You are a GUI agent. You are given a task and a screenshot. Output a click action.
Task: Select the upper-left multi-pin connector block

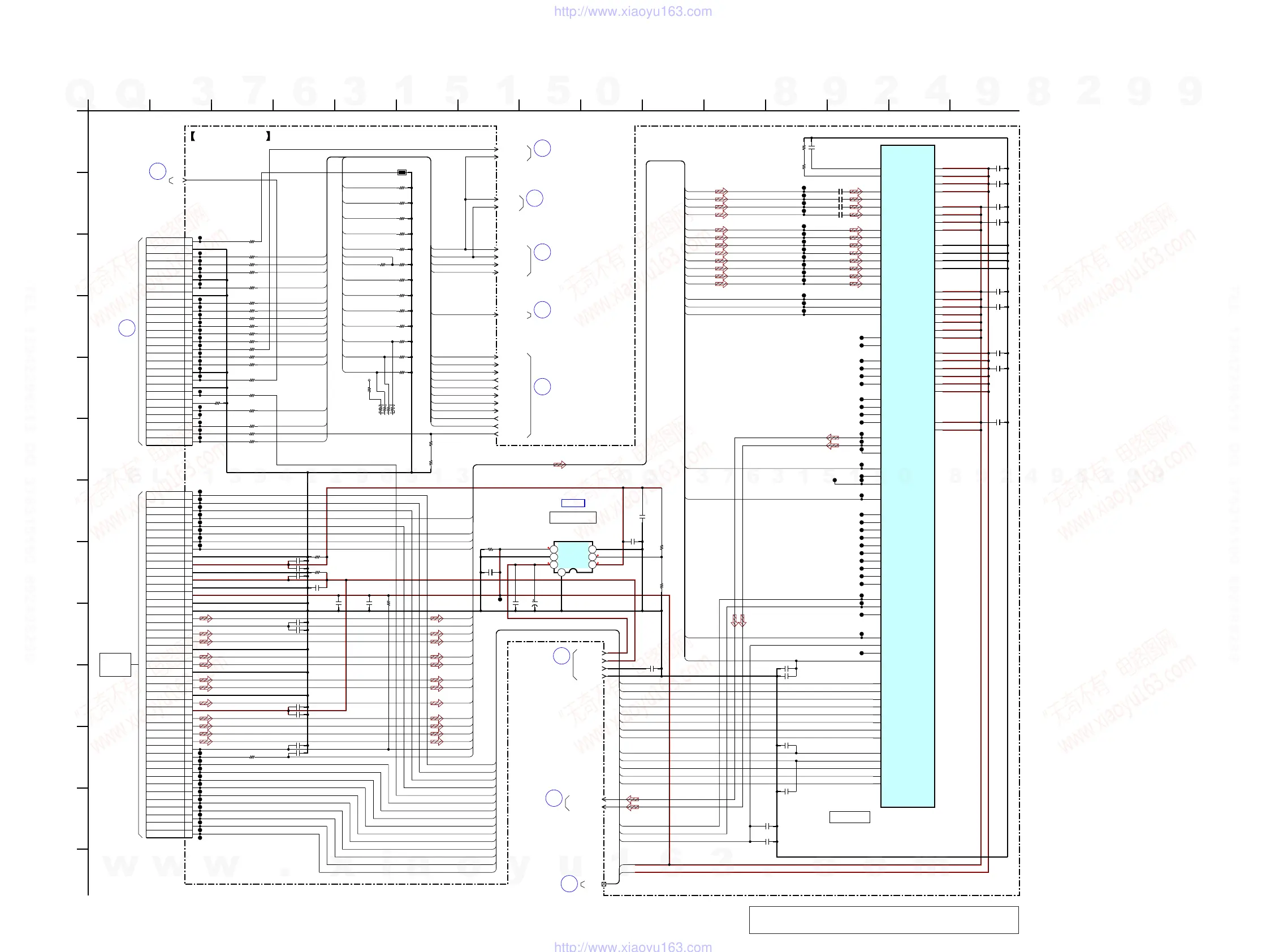click(x=169, y=341)
